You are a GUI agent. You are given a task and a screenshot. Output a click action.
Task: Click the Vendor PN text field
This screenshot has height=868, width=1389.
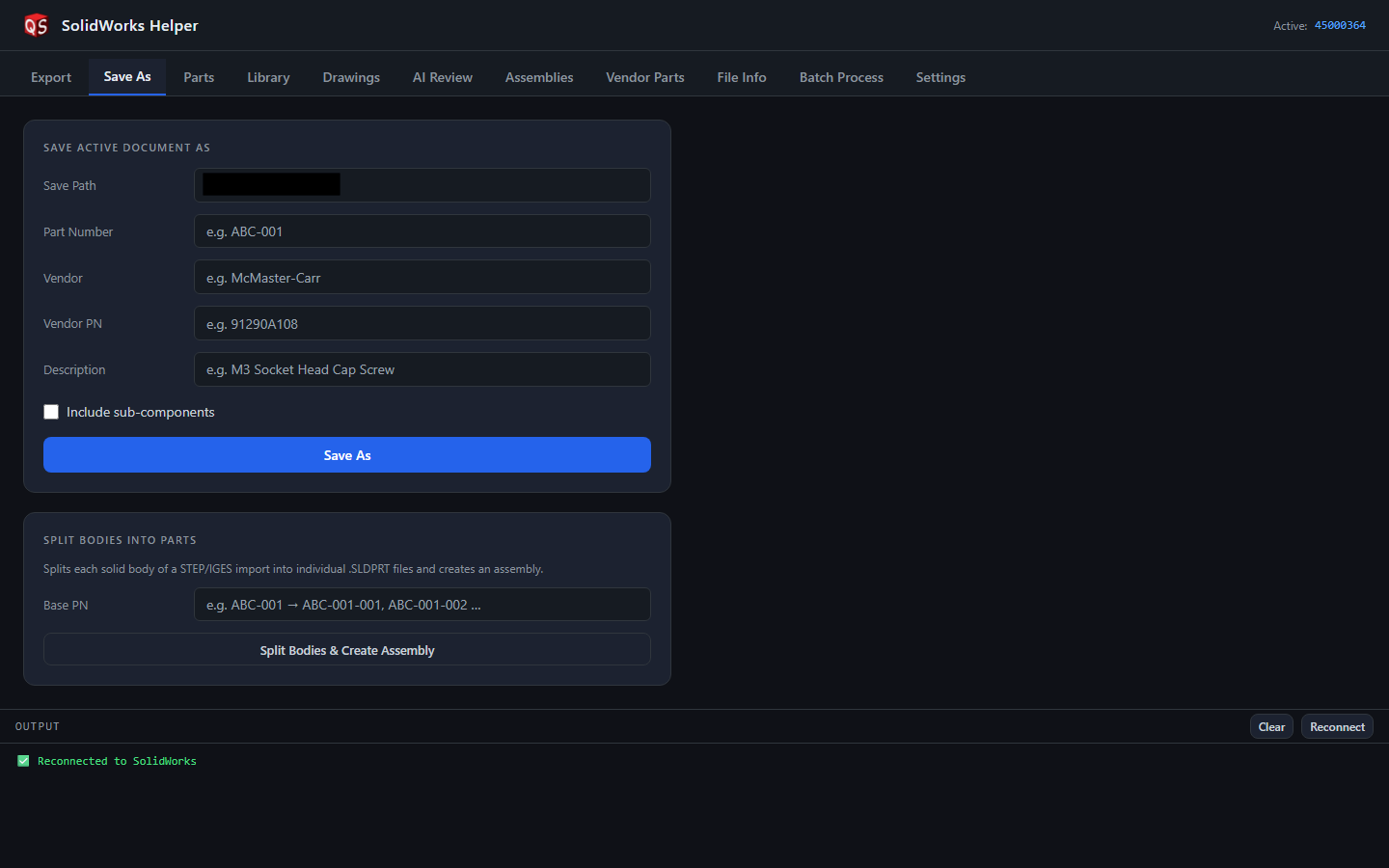coord(422,324)
